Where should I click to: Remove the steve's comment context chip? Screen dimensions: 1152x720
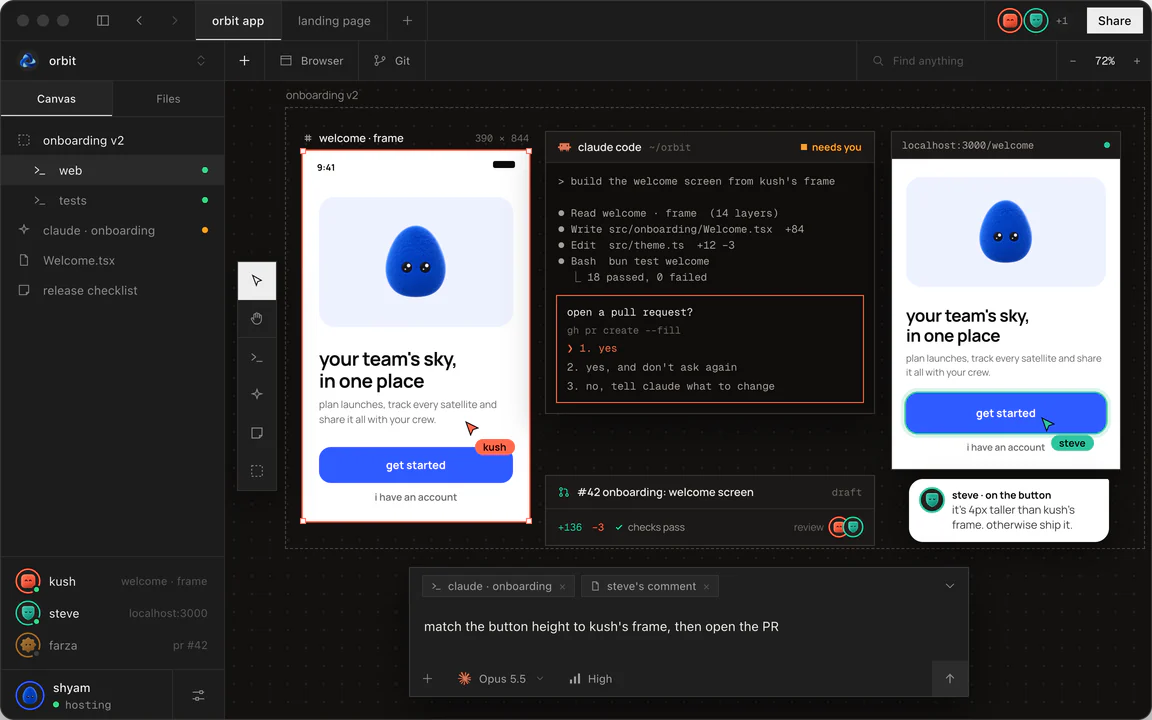pyautogui.click(x=706, y=586)
